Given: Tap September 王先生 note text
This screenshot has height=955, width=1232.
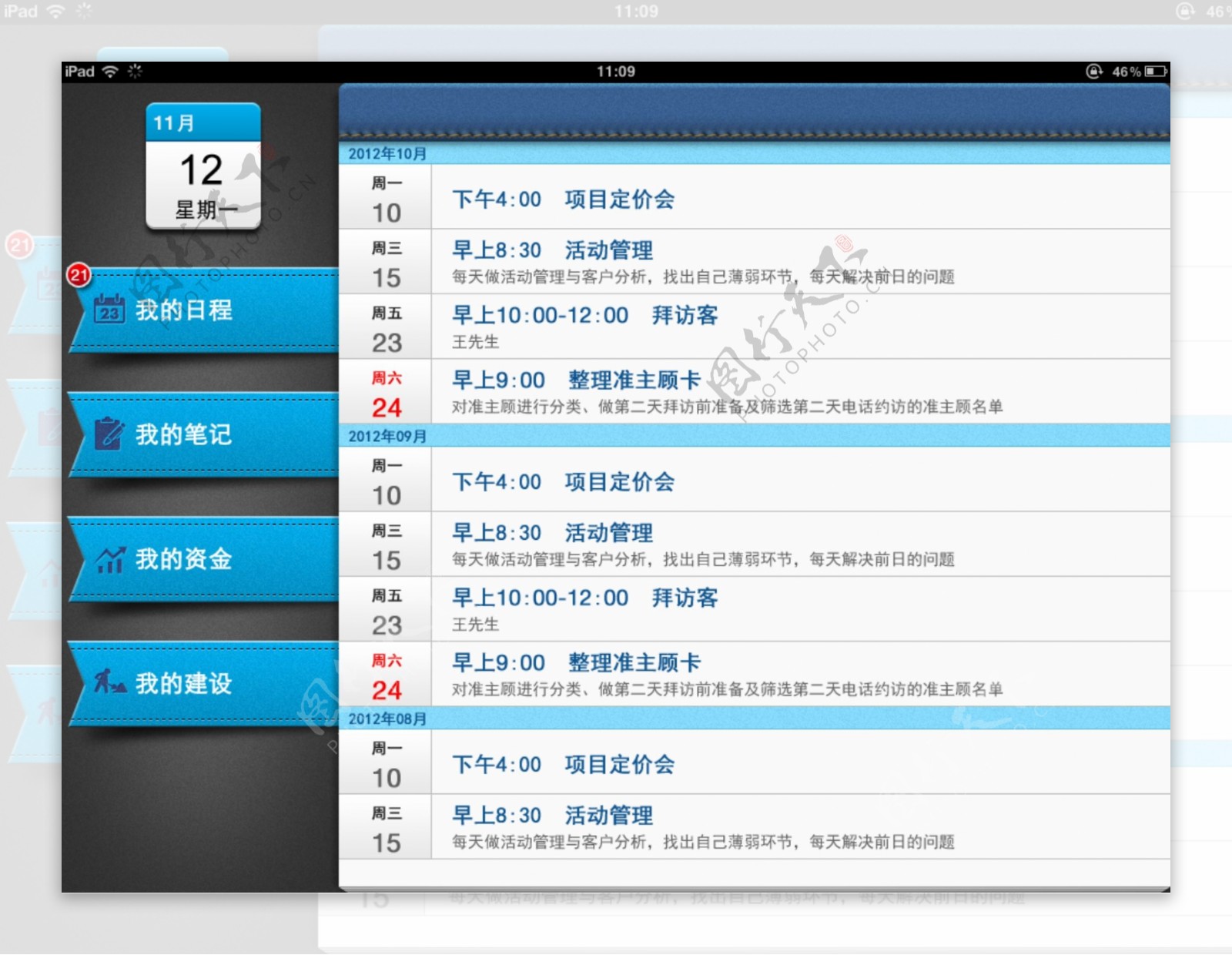Looking at the screenshot, I should 475,625.
